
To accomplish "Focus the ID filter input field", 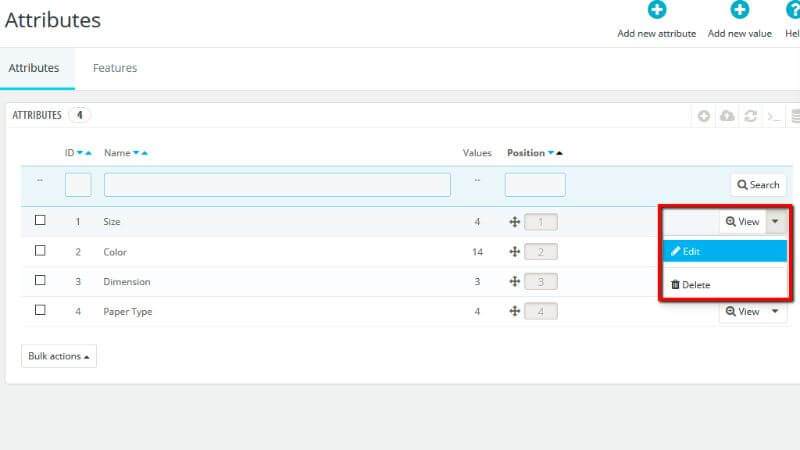I will point(78,185).
